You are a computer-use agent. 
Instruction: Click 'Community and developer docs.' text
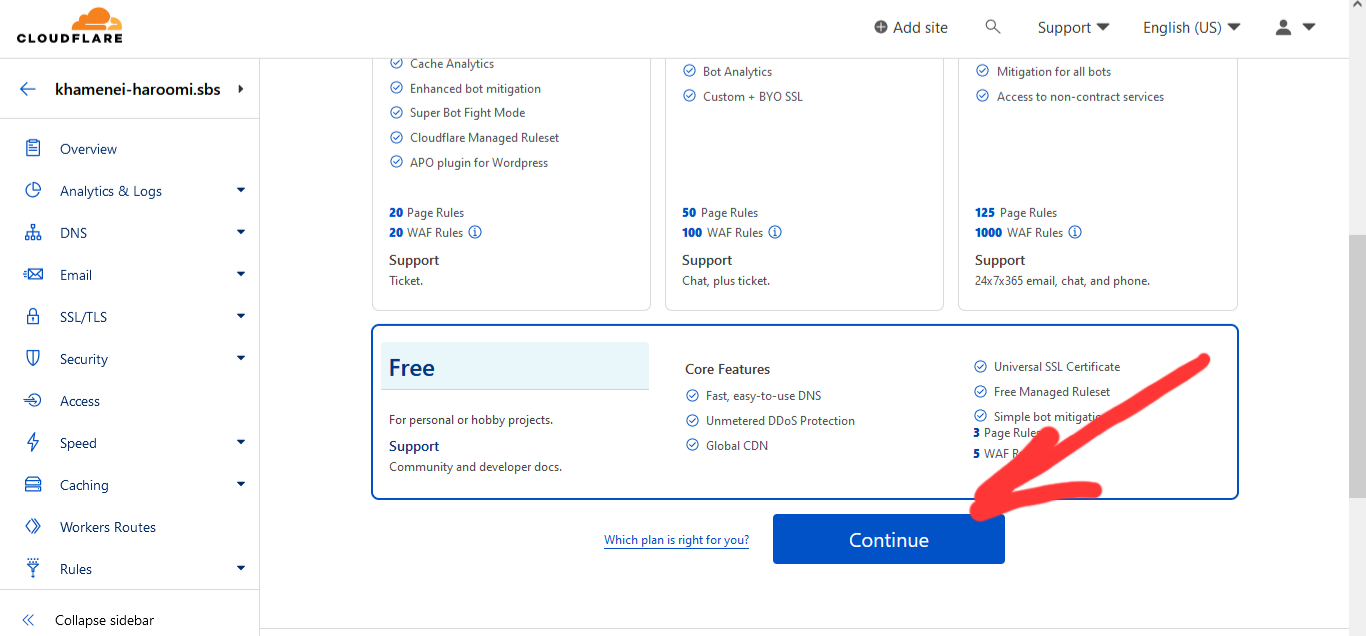tap(475, 467)
